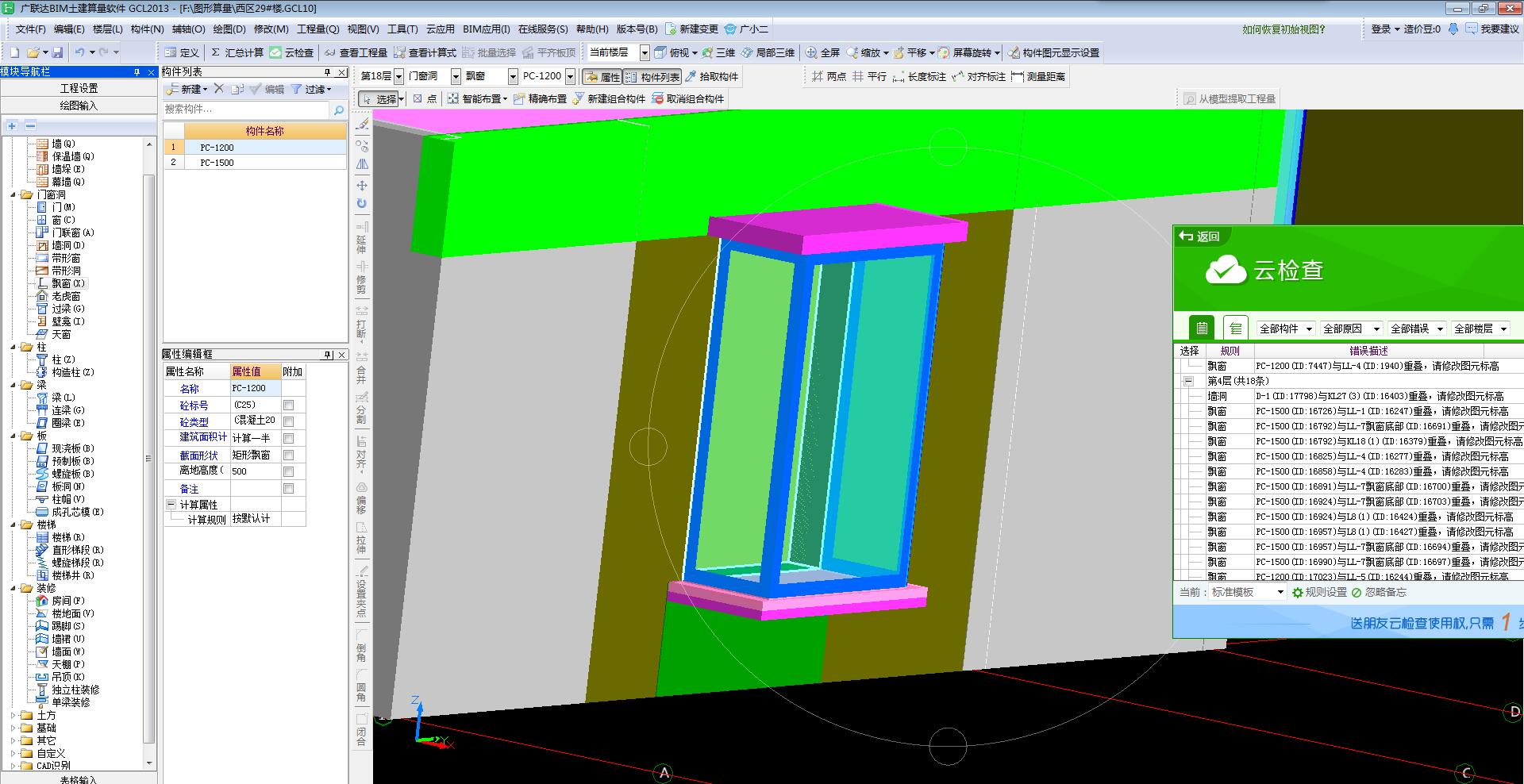Open the PC-1200 component dropdown
This screenshot has width=1524, height=784.
pos(570,76)
